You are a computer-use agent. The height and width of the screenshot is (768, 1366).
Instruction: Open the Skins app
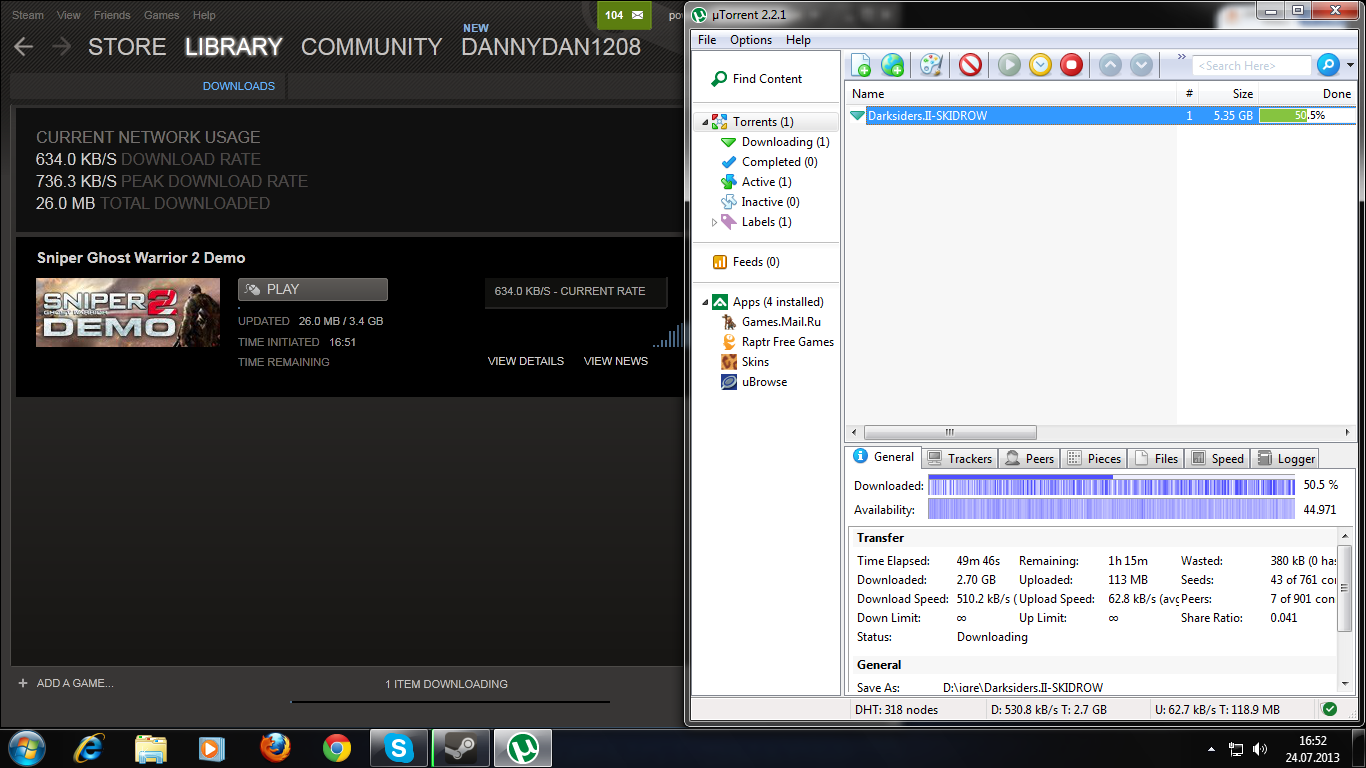pyautogui.click(x=756, y=362)
